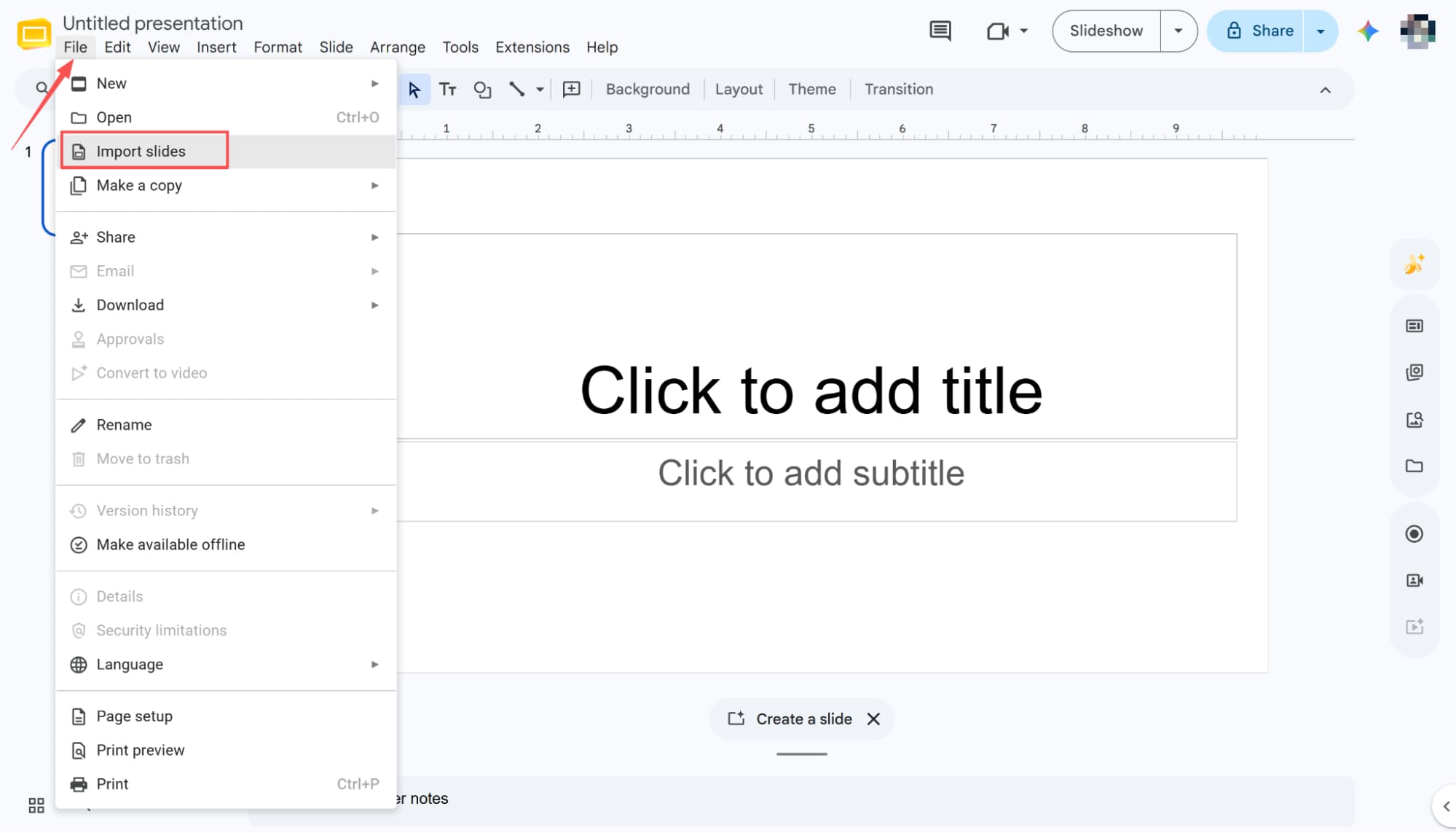
Task: Expand the Share submenu in File menu
Action: coord(374,237)
